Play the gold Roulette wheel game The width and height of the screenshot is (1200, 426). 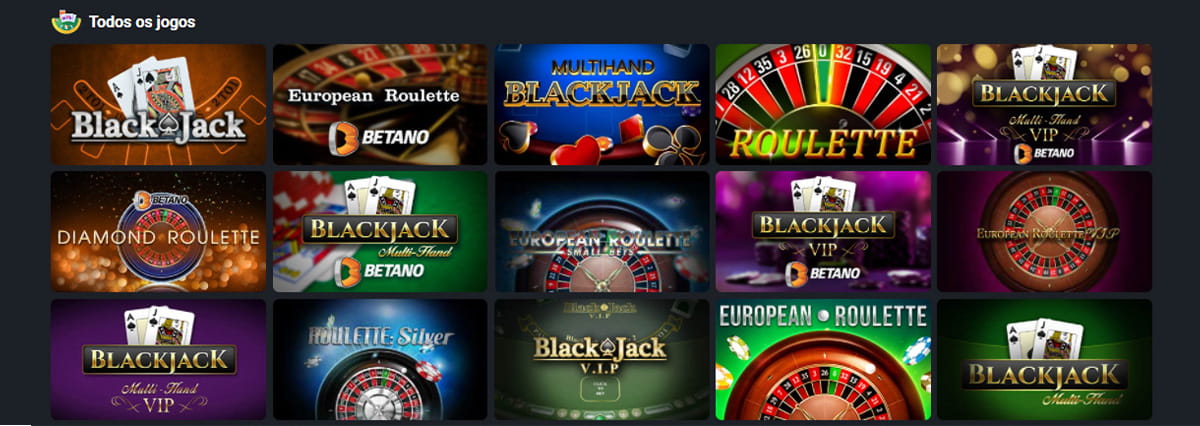[x=823, y=104]
